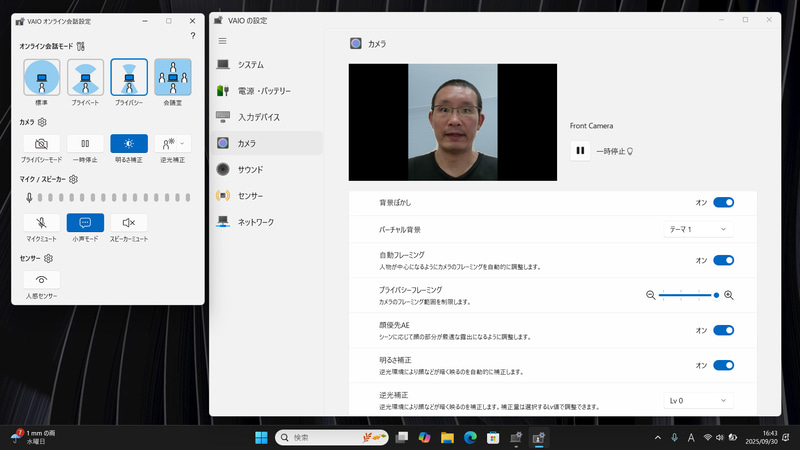Open Task View on taskbar
The width and height of the screenshot is (800, 450).
tap(402, 437)
